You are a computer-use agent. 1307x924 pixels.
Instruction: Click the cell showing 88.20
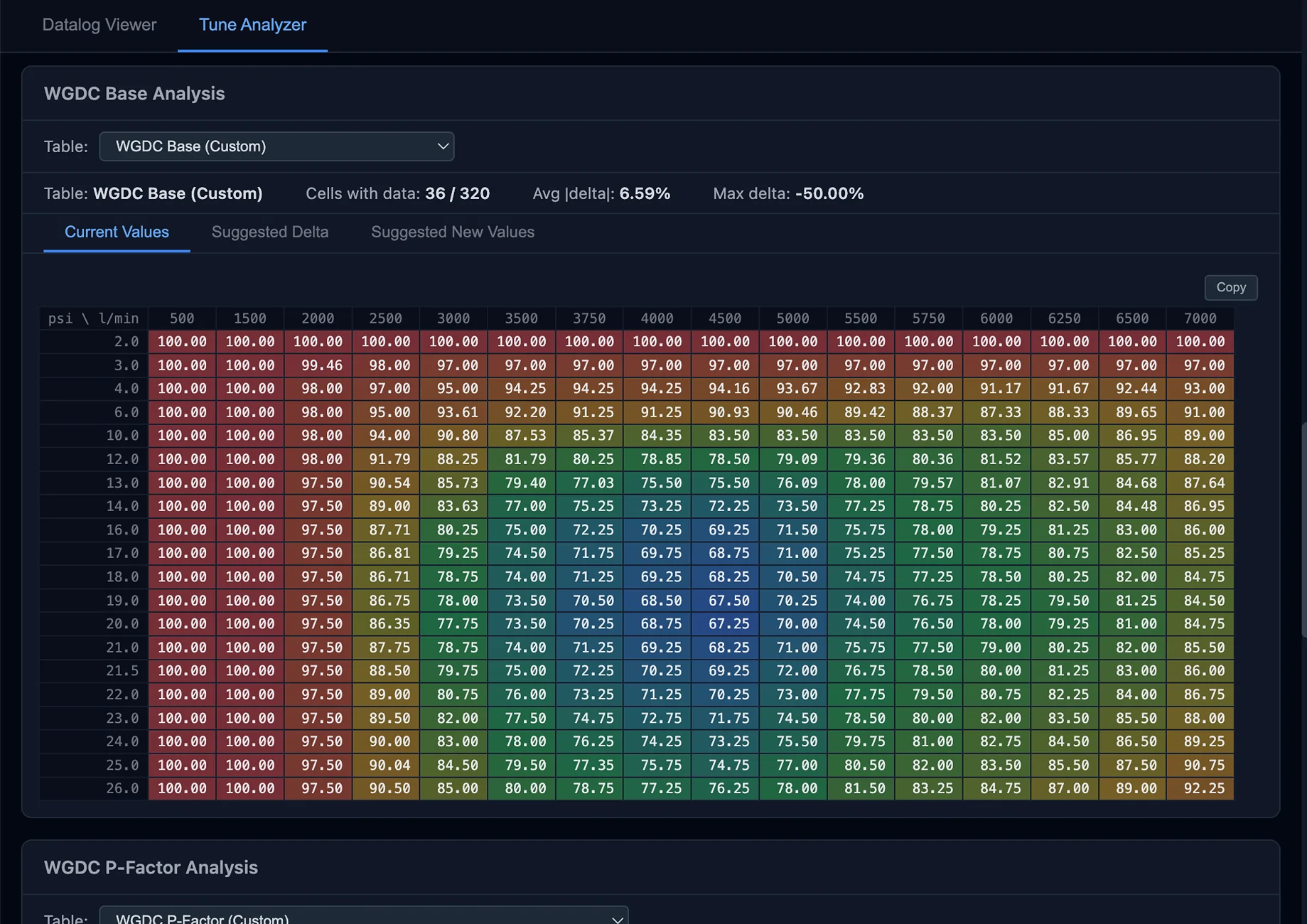click(1200, 459)
